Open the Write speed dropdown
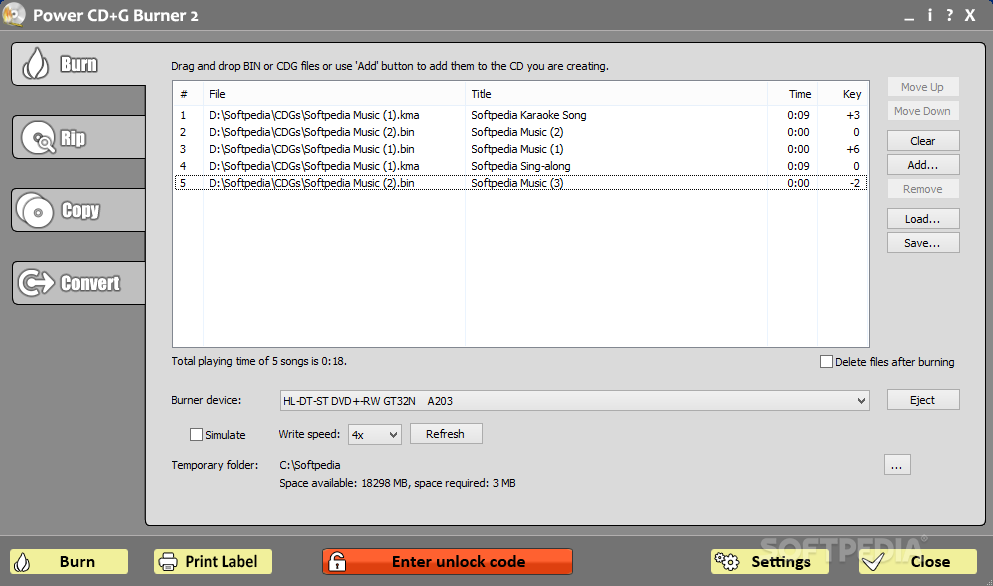Image resolution: width=993 pixels, height=586 pixels. pos(375,435)
